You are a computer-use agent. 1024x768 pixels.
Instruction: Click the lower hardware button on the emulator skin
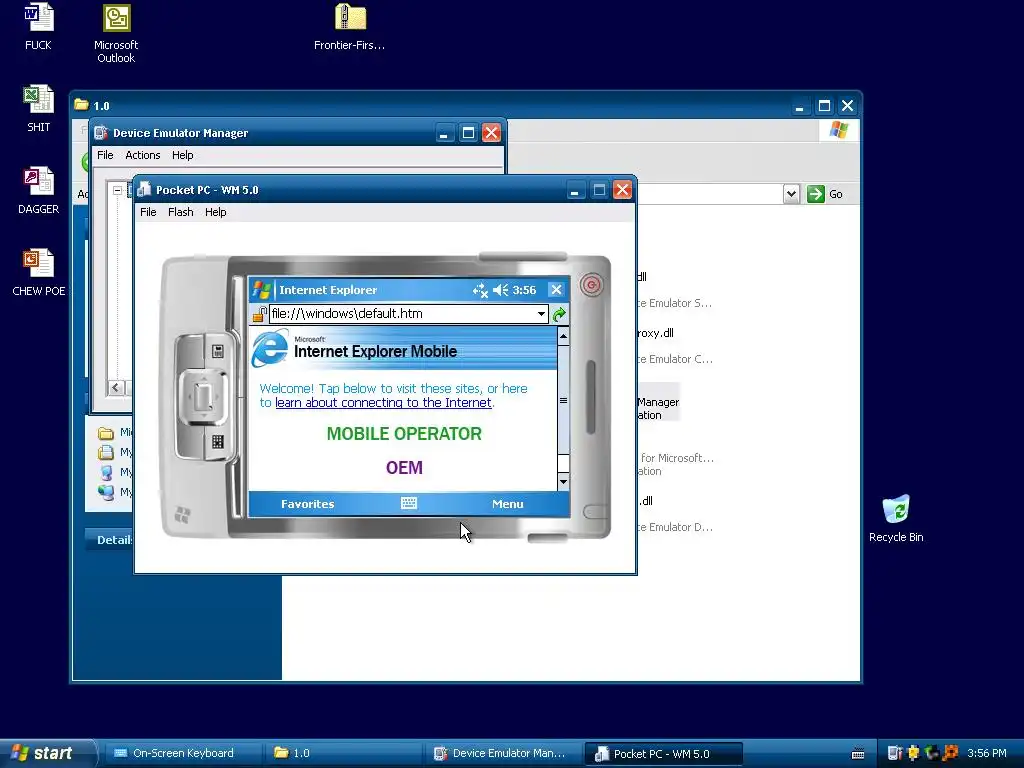point(217,442)
